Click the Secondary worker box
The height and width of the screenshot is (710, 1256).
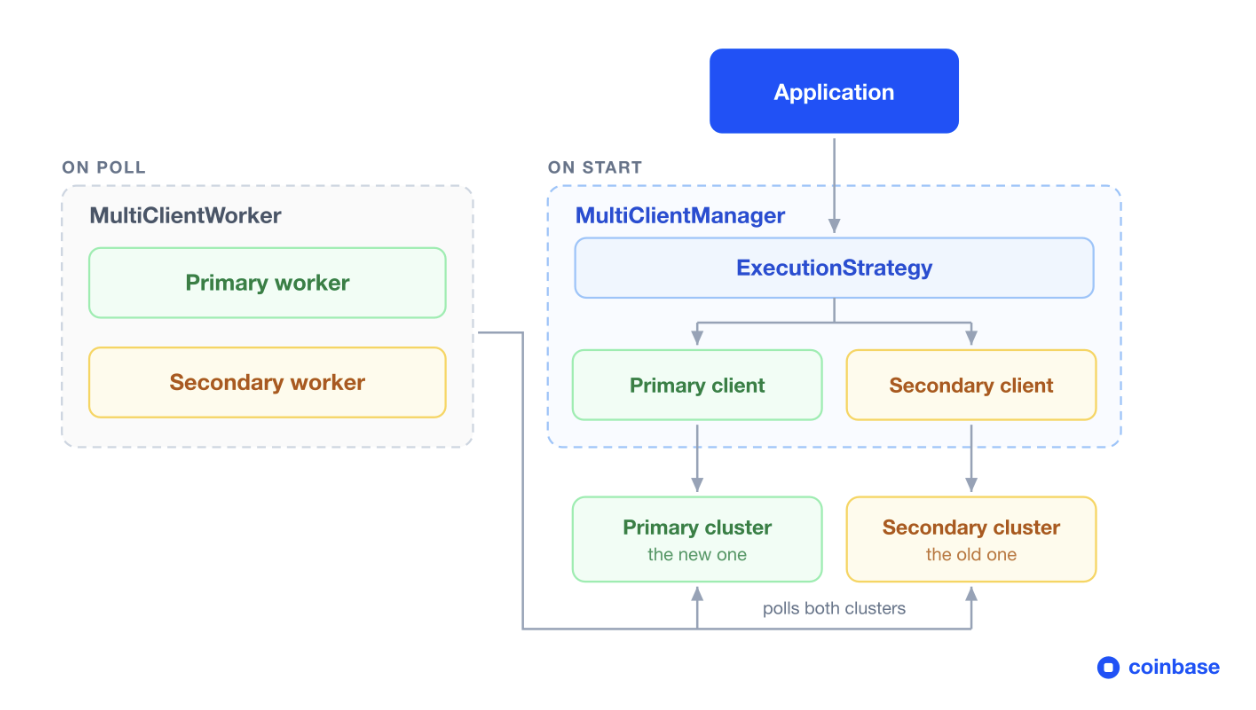click(267, 382)
